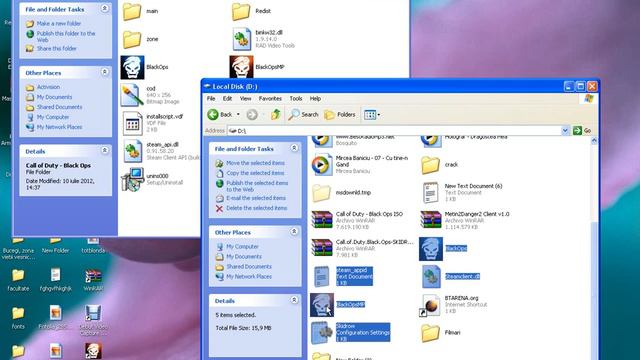Select the main folder in back window

pyautogui.click(x=132, y=11)
